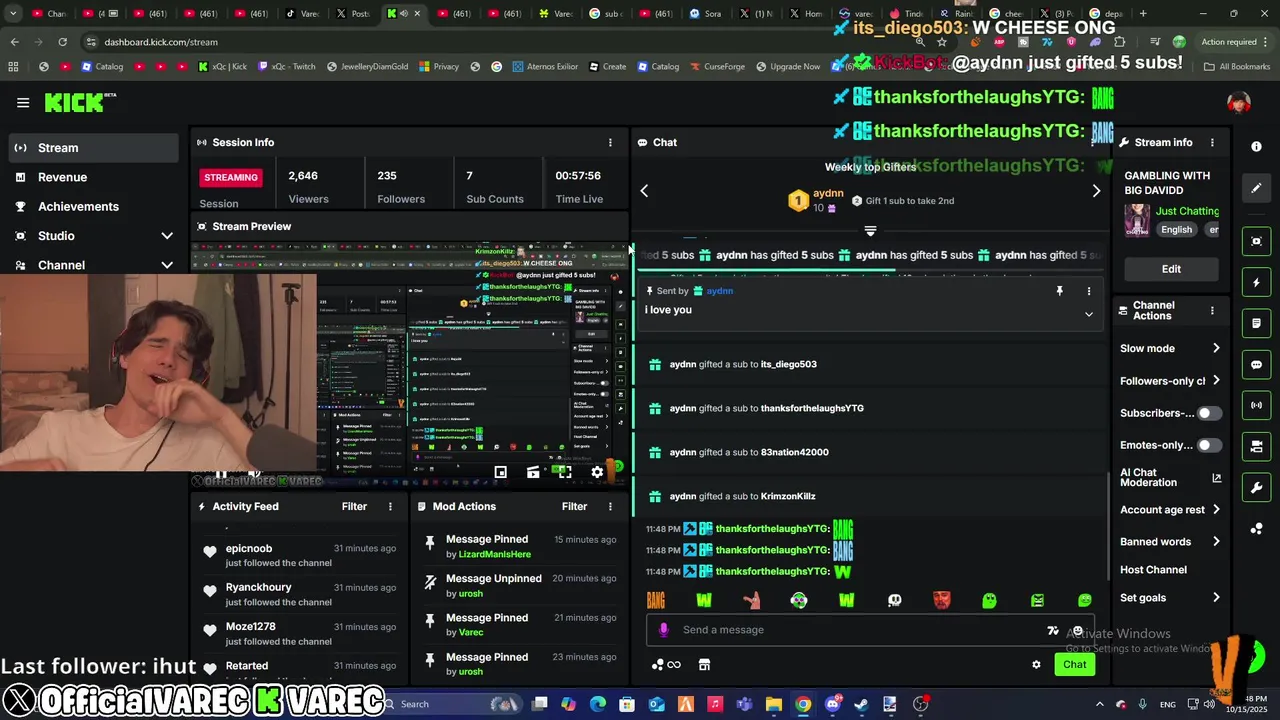Go to previous top gifters slide
Image resolution: width=1280 pixels, height=720 pixels.
644,190
